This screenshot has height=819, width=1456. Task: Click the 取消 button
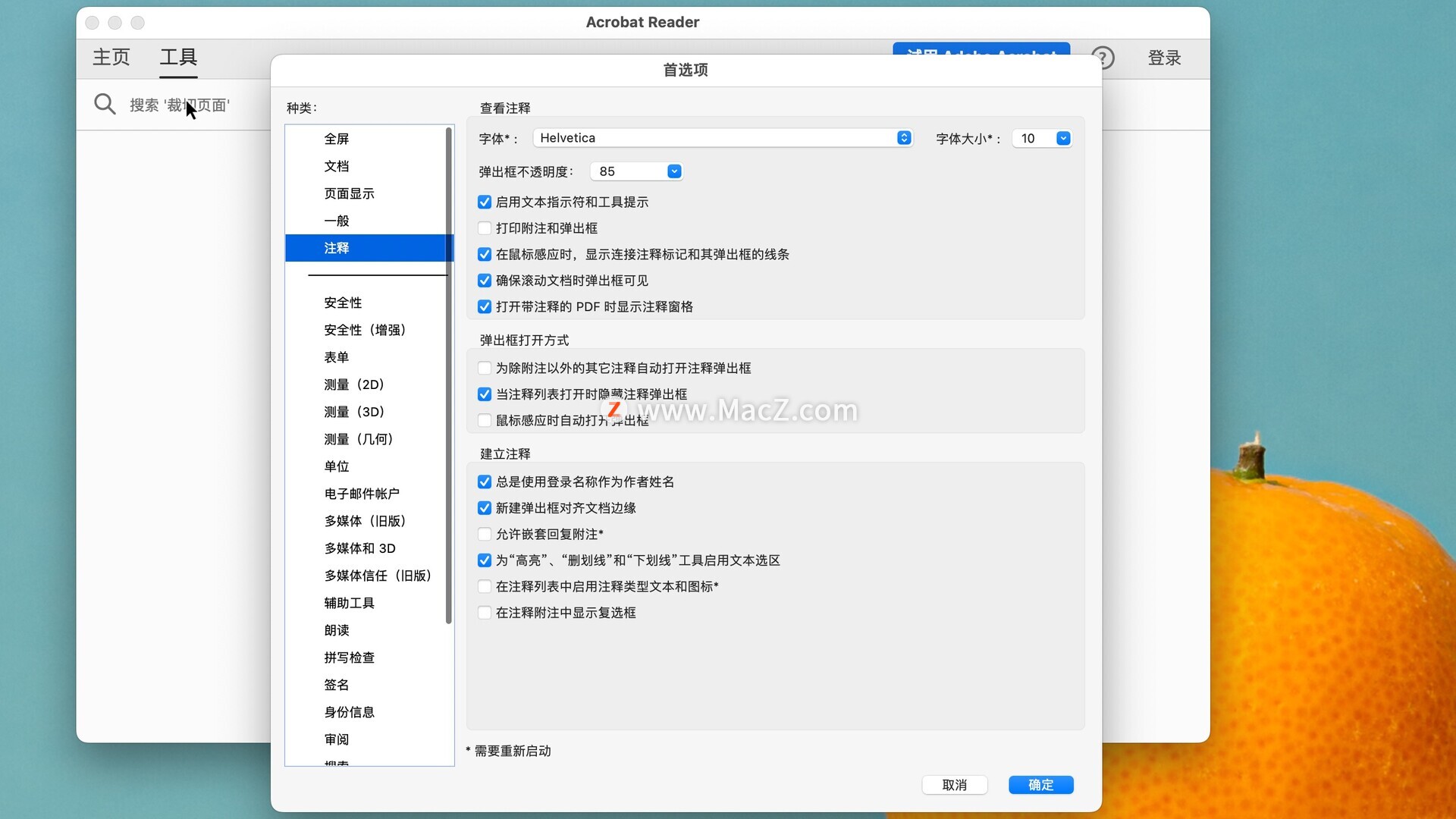pos(955,785)
